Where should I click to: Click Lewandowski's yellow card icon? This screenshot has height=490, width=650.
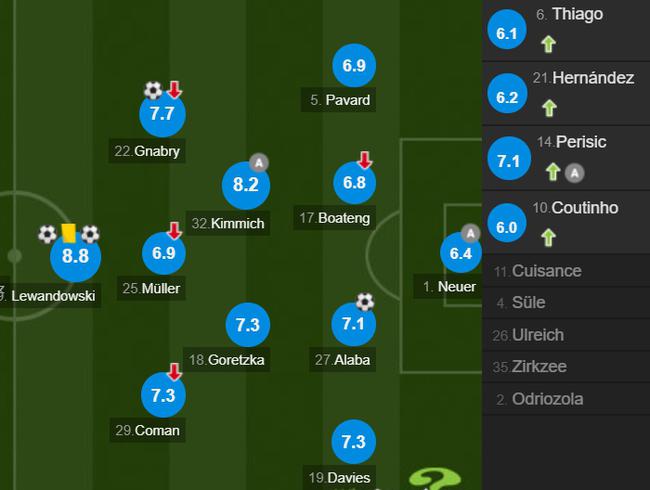68,233
